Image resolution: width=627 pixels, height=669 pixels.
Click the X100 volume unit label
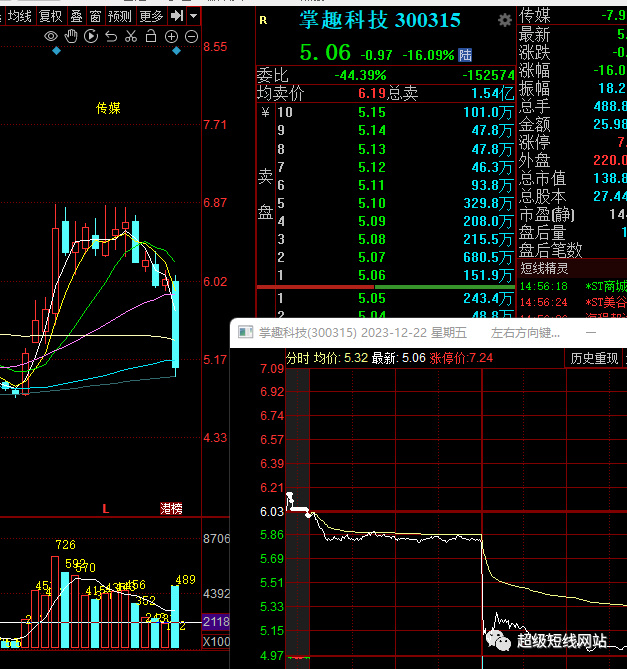point(216,641)
